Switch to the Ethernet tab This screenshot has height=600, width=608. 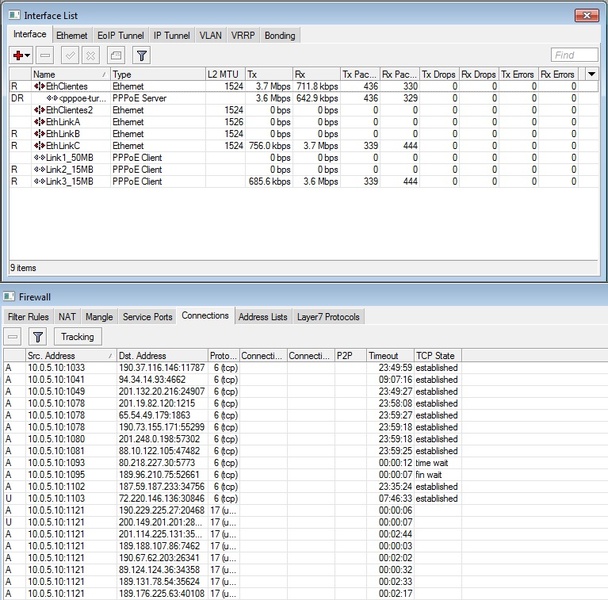(72, 36)
